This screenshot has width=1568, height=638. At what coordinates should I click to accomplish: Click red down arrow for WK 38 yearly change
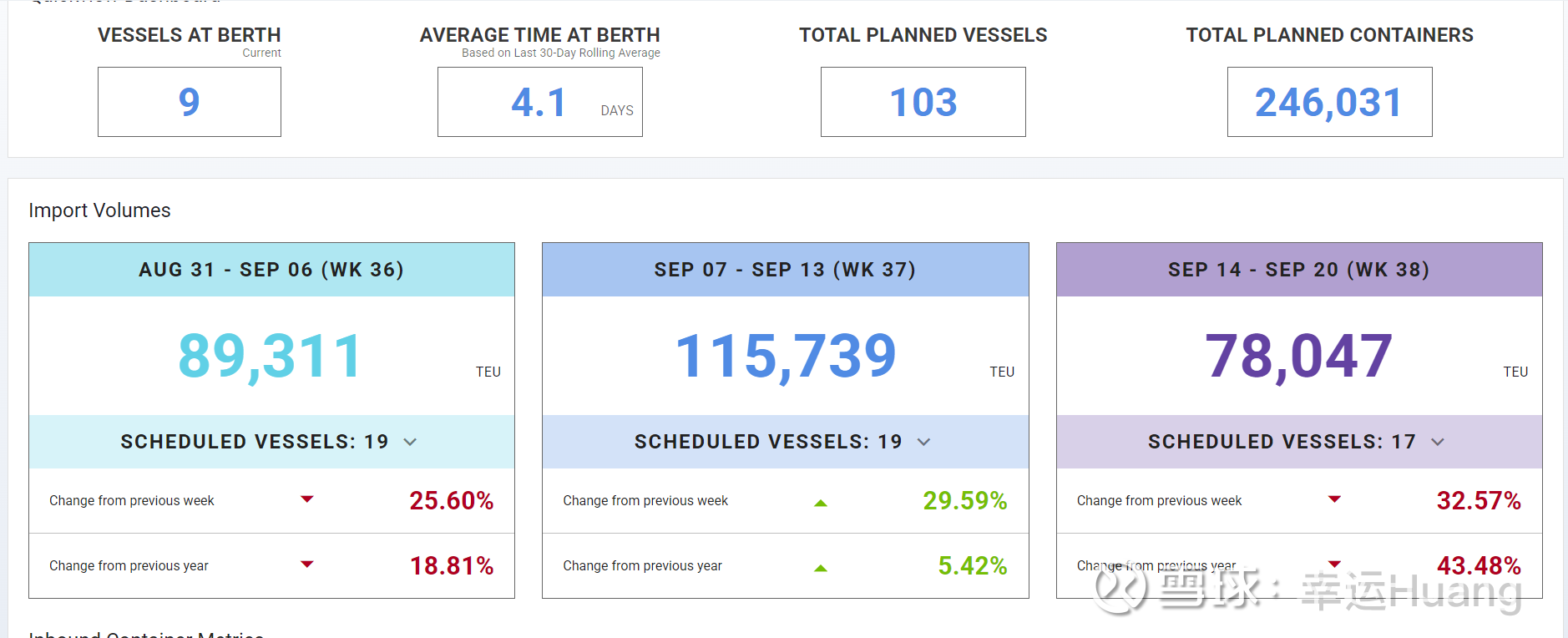click(x=1334, y=565)
